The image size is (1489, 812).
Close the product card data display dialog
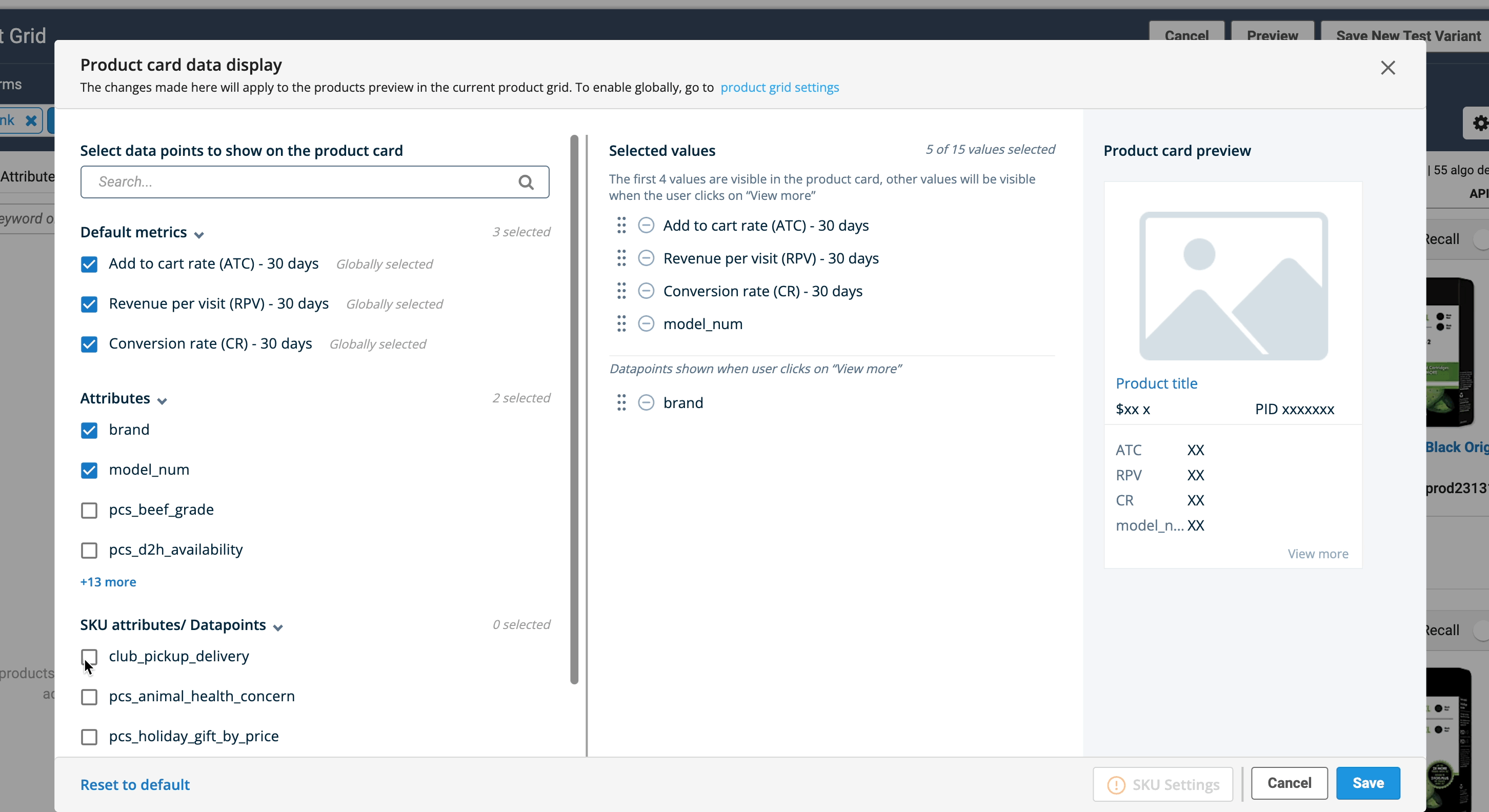click(1387, 68)
